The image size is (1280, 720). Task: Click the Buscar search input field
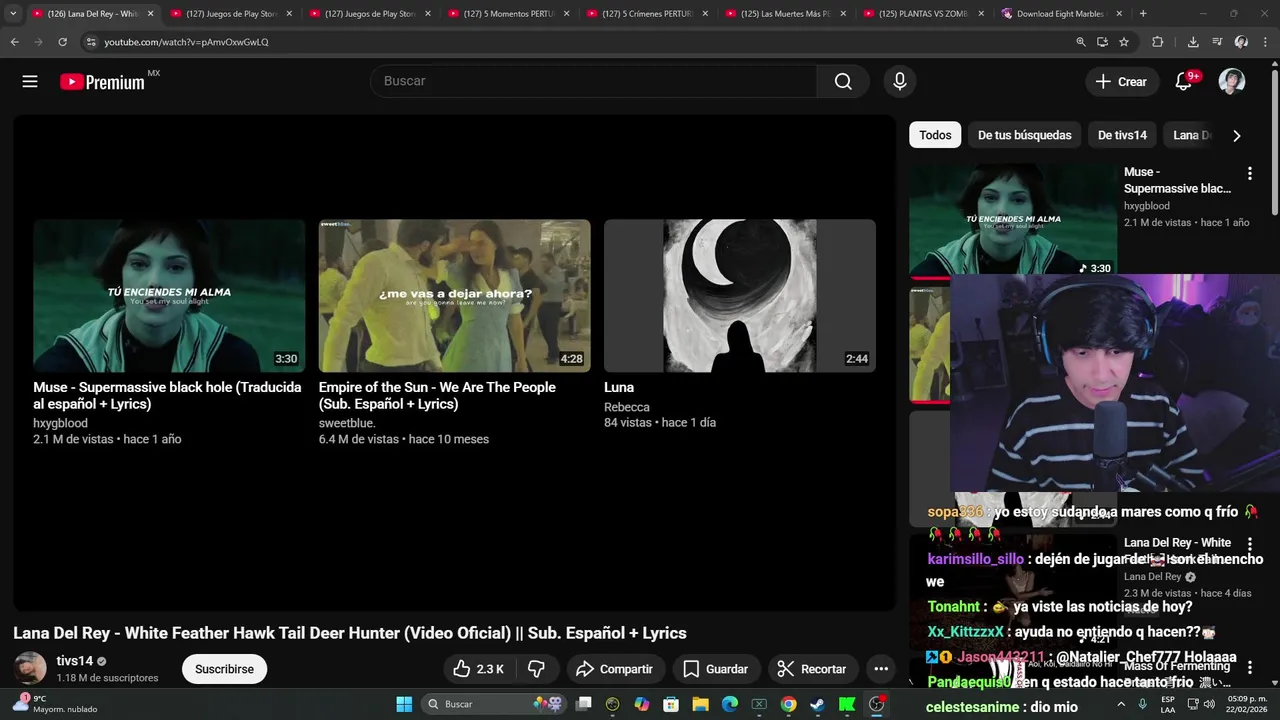[594, 81]
